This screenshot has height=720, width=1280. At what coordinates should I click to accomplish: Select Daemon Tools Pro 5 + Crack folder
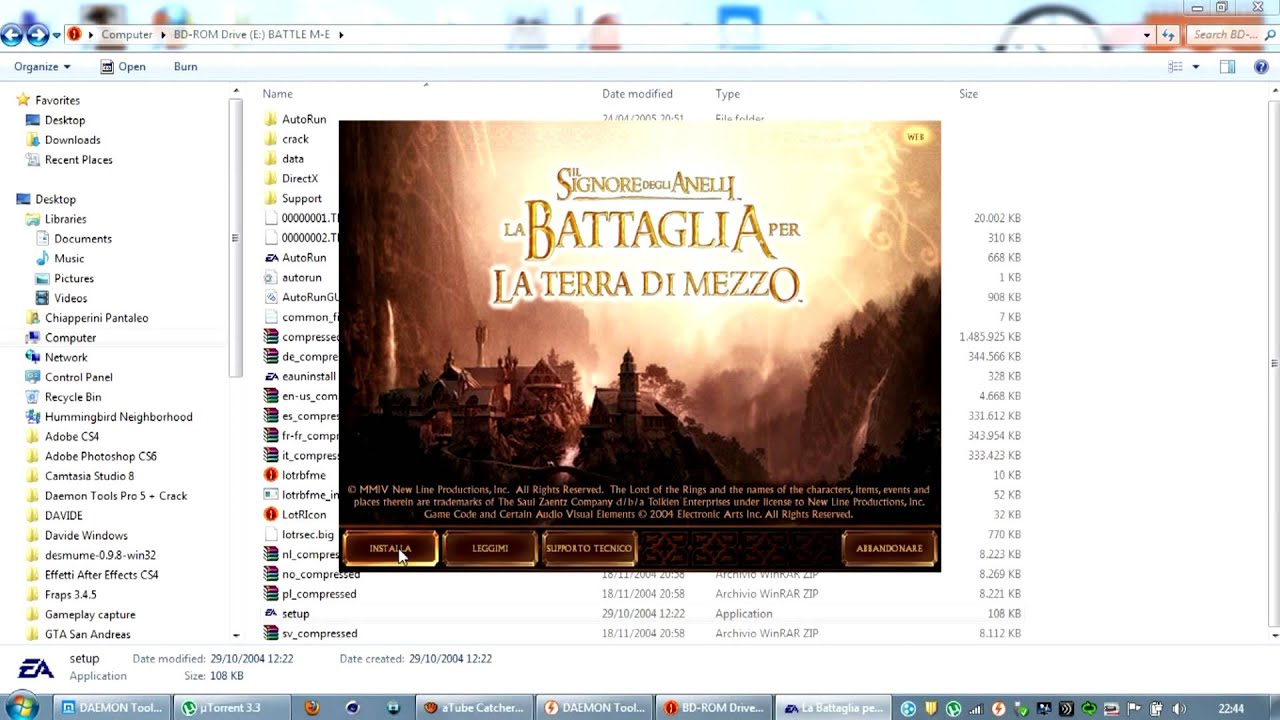115,496
